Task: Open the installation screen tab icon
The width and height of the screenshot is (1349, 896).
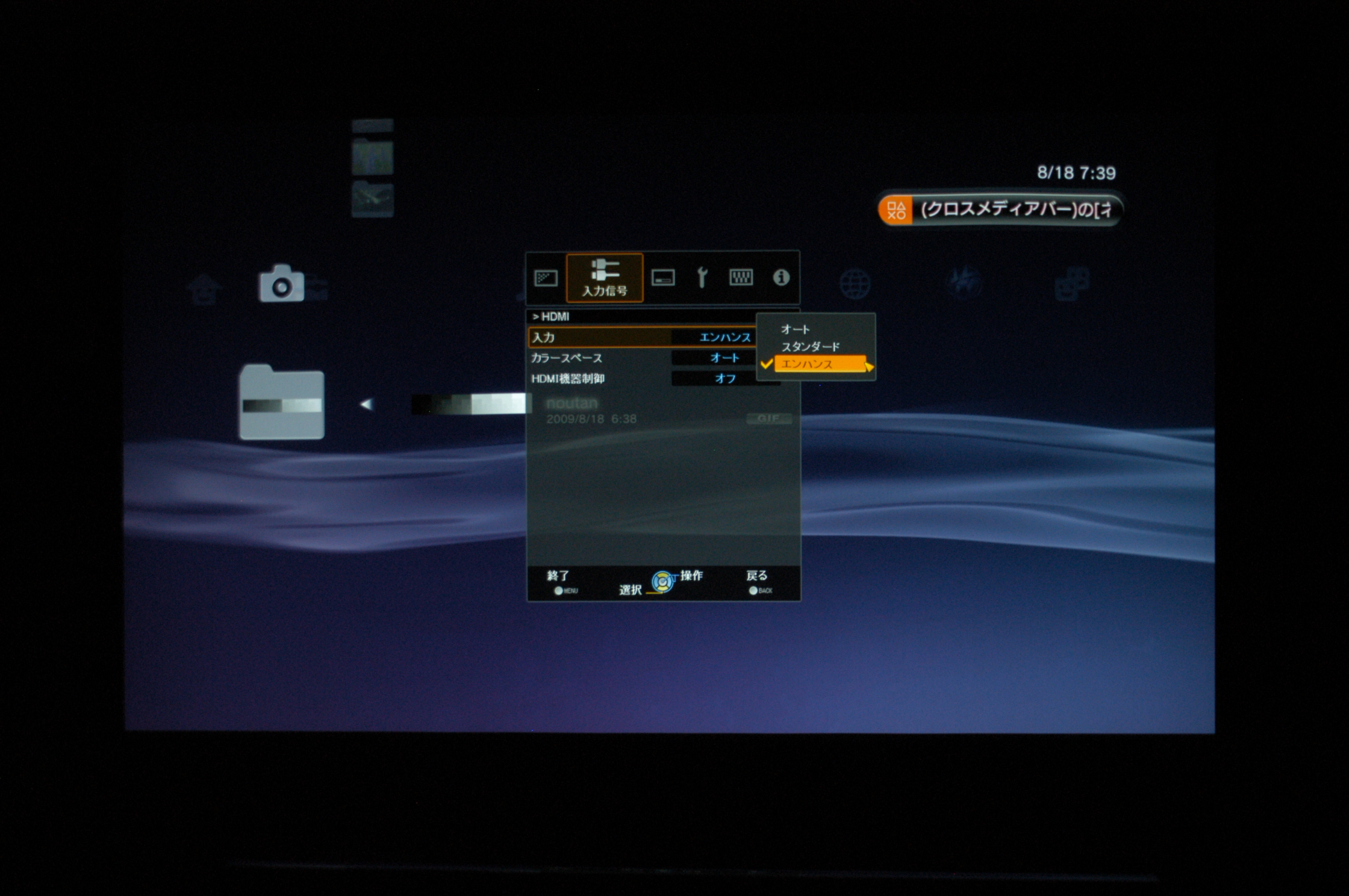Action: tap(663, 278)
